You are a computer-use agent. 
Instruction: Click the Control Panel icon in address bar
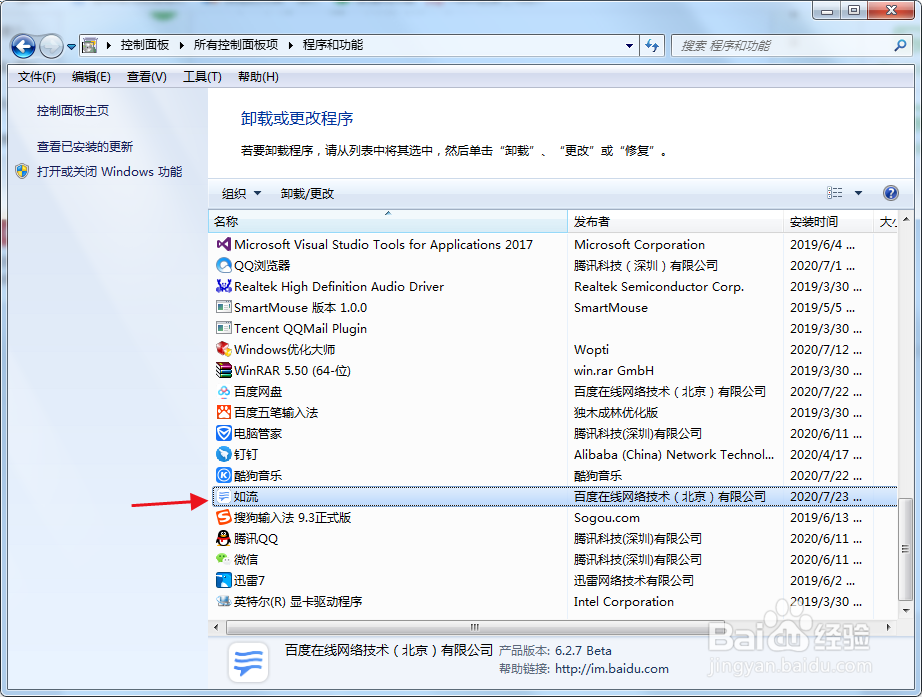89,45
